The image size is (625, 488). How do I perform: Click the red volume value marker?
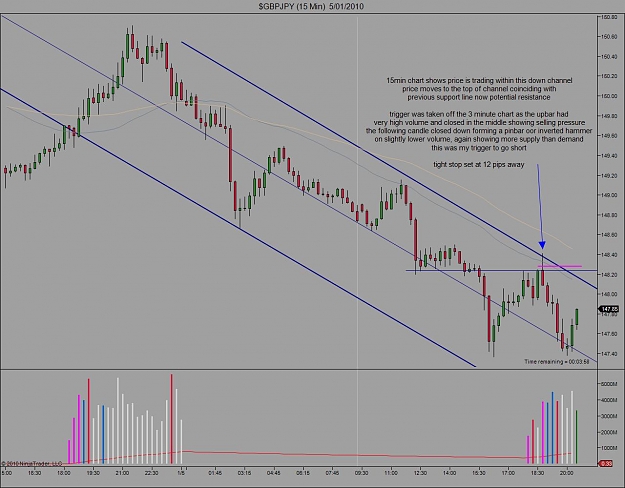pyautogui.click(x=607, y=463)
